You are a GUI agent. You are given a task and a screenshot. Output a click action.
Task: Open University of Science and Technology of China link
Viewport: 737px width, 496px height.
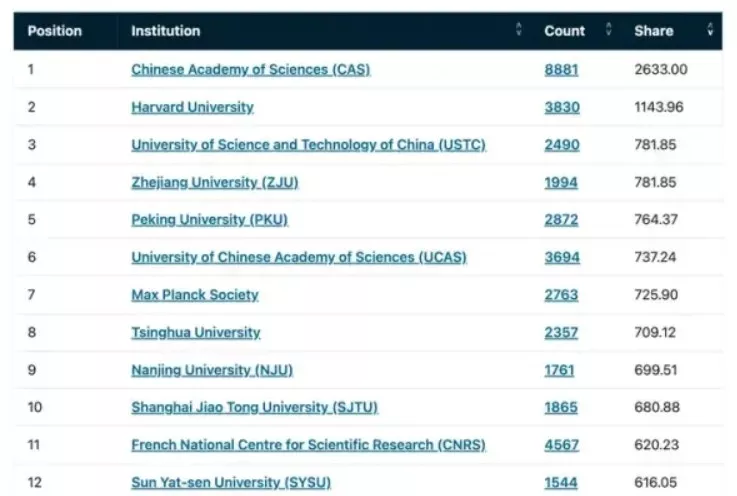[x=308, y=145]
